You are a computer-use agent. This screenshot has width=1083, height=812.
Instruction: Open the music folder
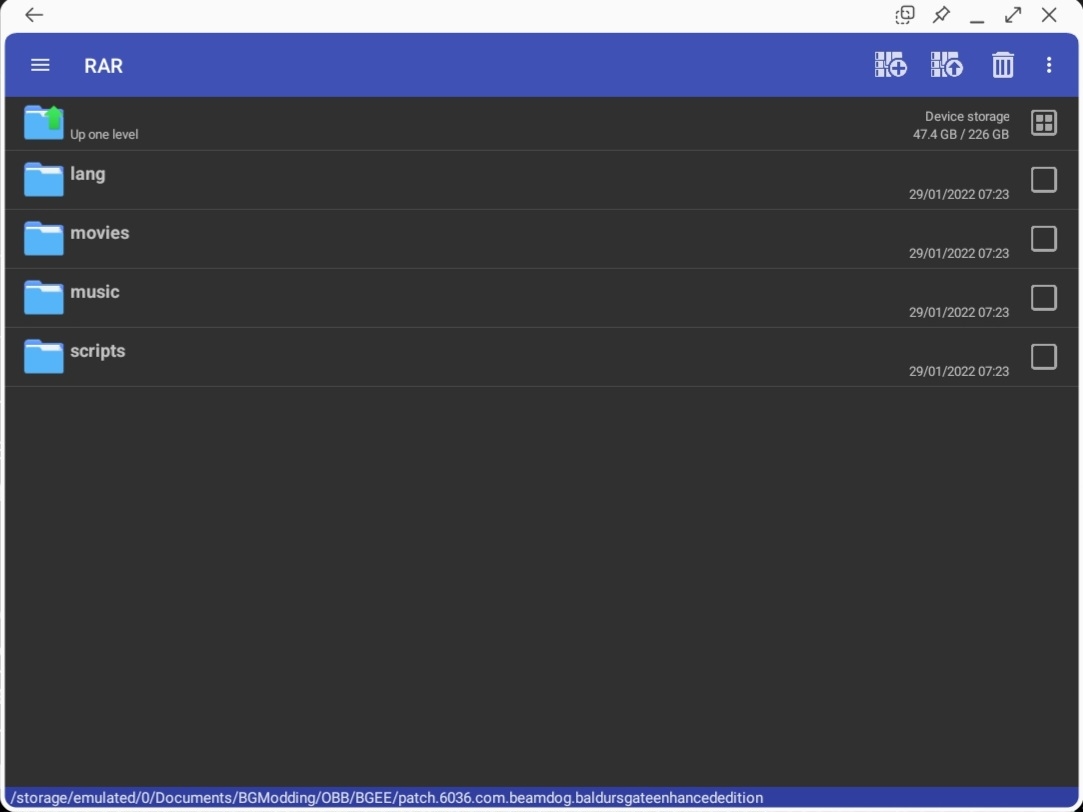[x=94, y=292]
